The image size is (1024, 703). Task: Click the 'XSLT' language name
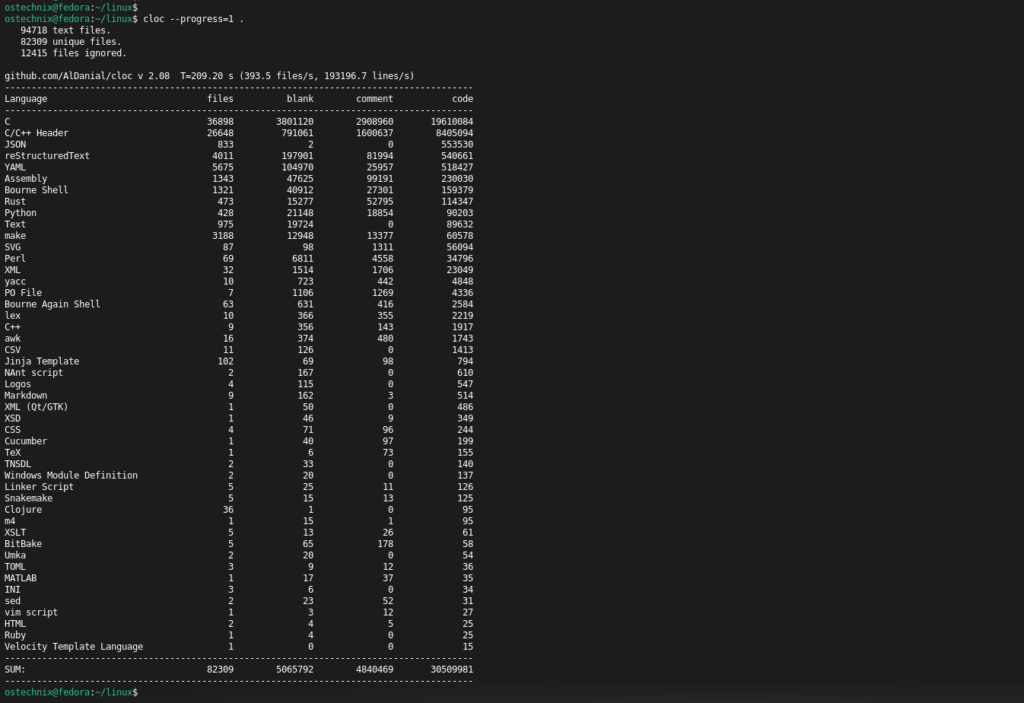coord(15,532)
